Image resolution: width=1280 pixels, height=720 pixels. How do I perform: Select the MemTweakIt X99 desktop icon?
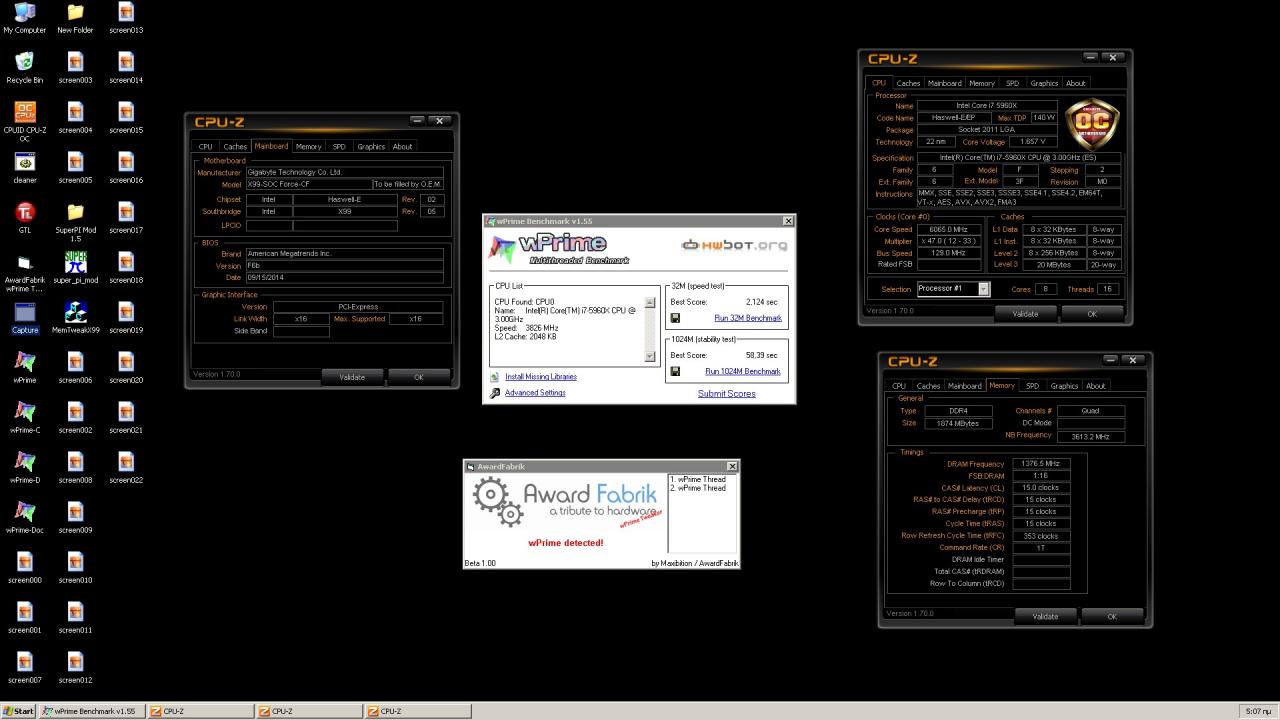tap(75, 312)
